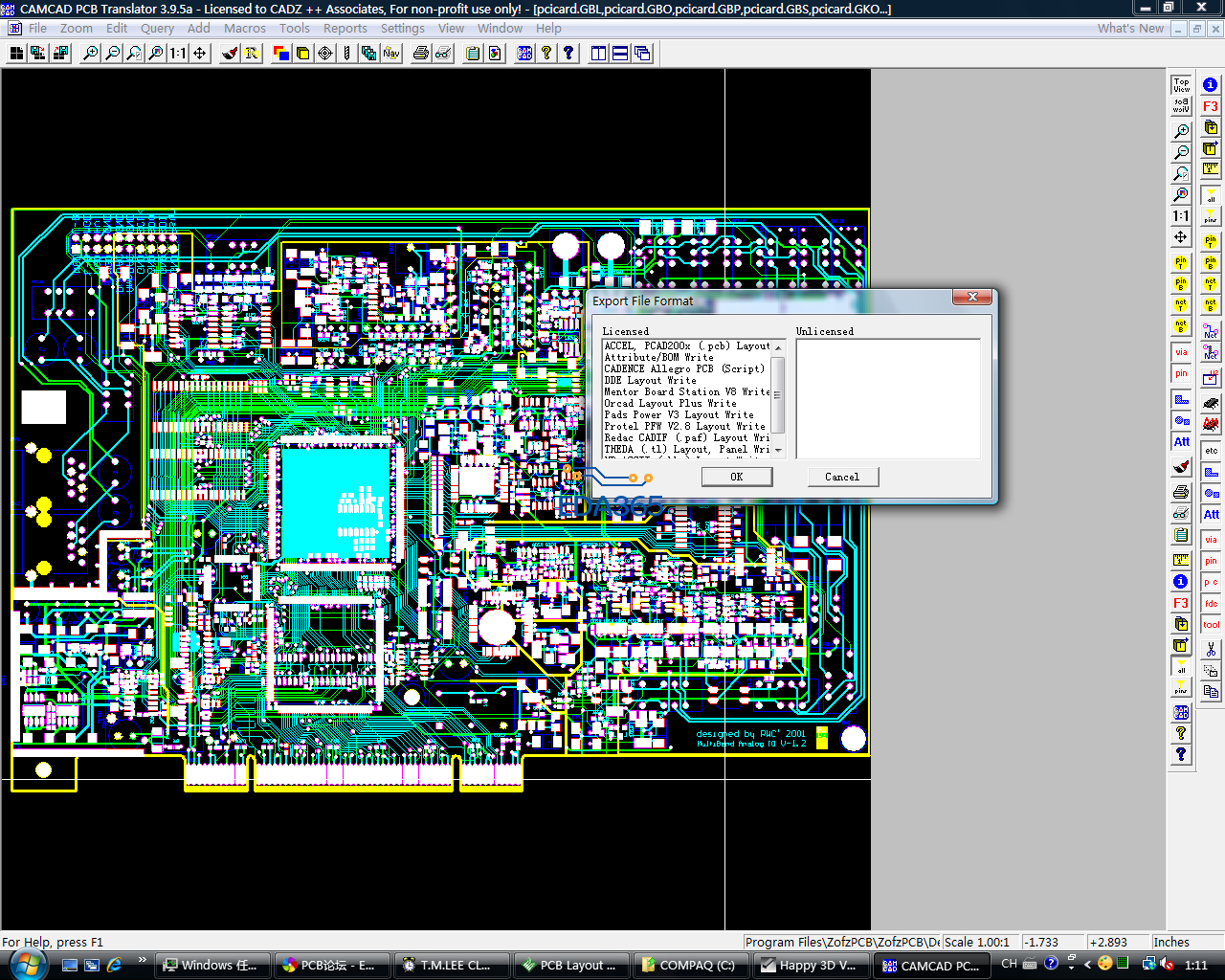This screenshot has width=1225, height=980.
Task: Click the Licensed list scrollbar down arrow
Action: coord(778,450)
